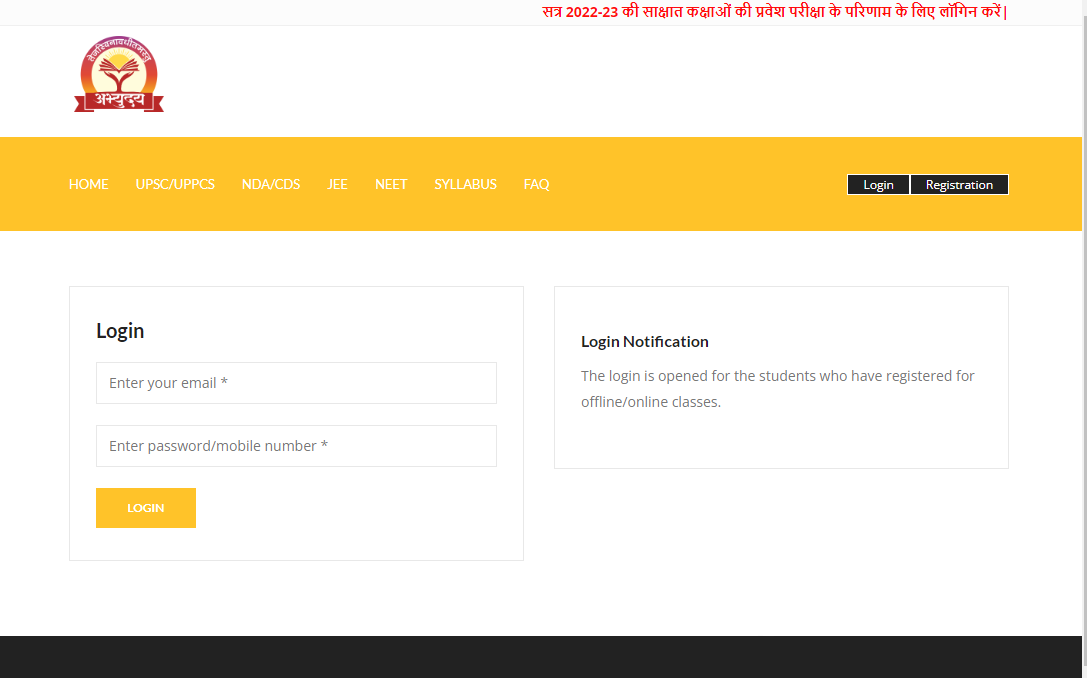Open the SYLLABUS page
Image resolution: width=1087 pixels, height=678 pixels.
point(465,184)
